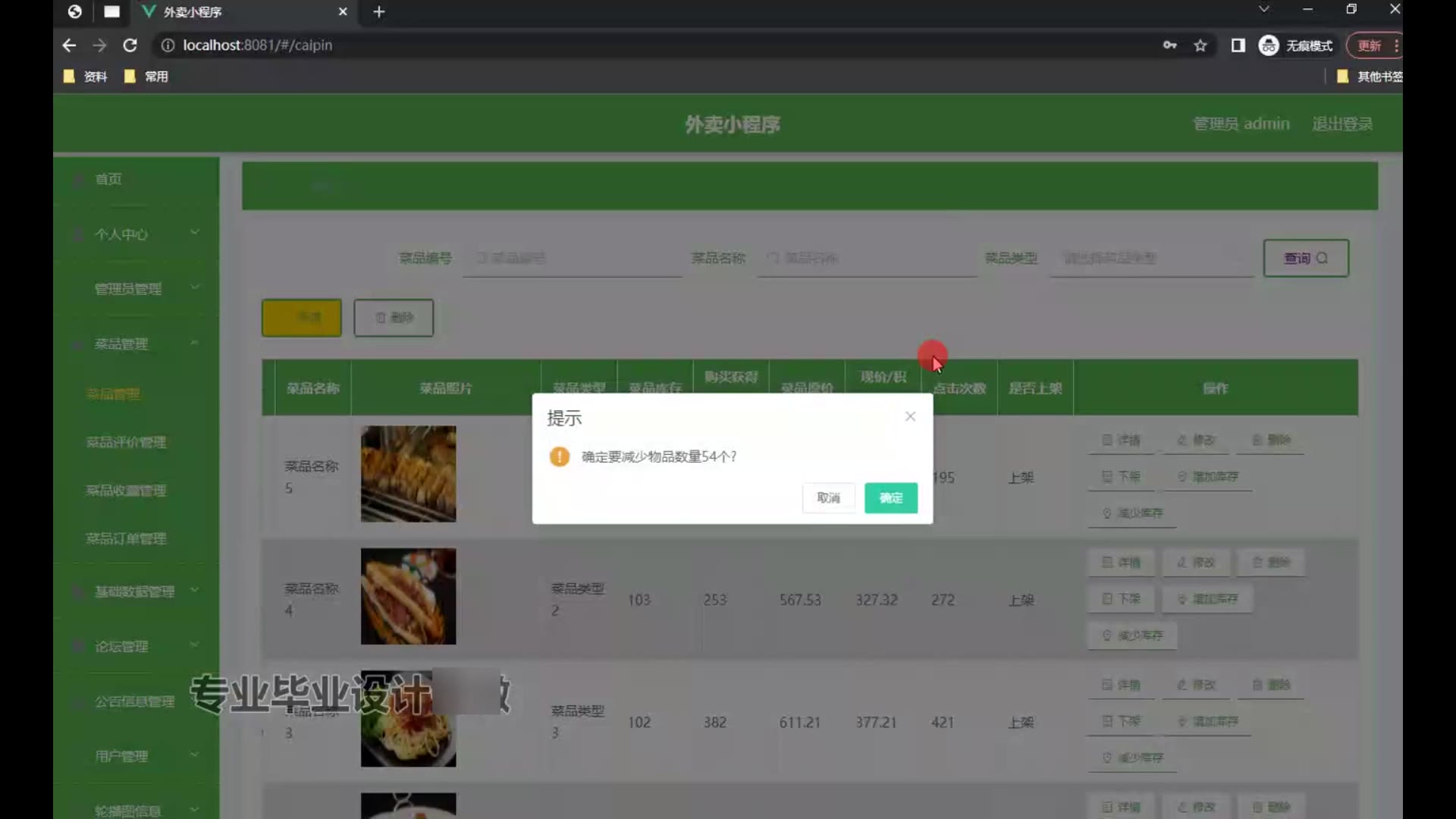Expand the 用户管理 sidebar chevron
1456x819 pixels.
click(x=195, y=755)
